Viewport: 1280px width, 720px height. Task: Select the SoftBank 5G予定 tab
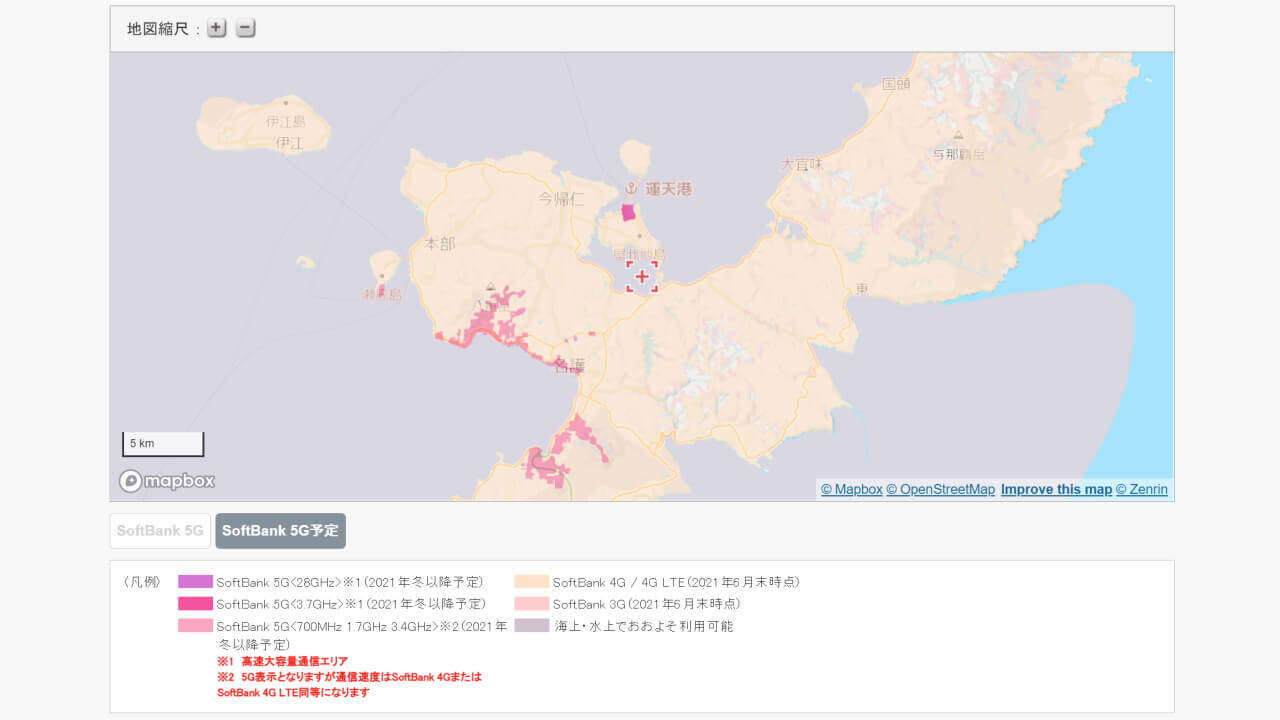click(280, 531)
